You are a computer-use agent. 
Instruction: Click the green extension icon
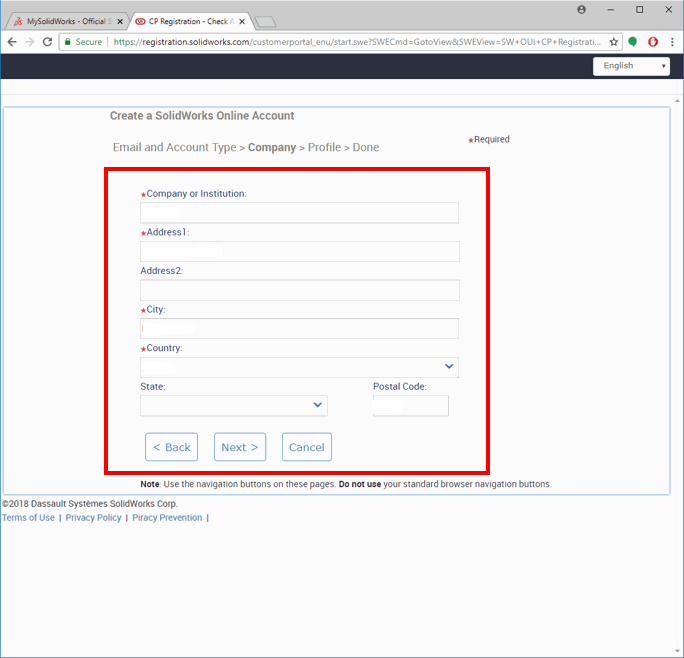[633, 42]
